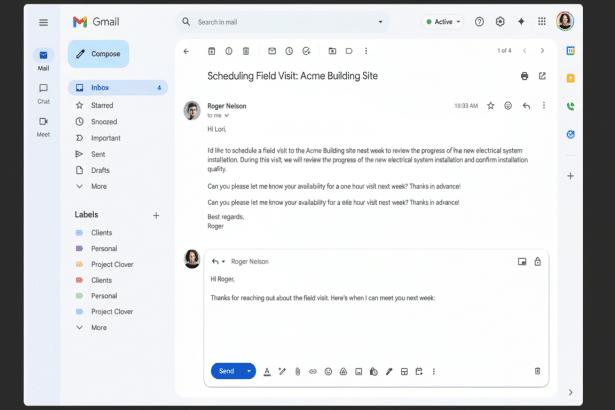Apply a label using the toolbar label icon

point(349,51)
